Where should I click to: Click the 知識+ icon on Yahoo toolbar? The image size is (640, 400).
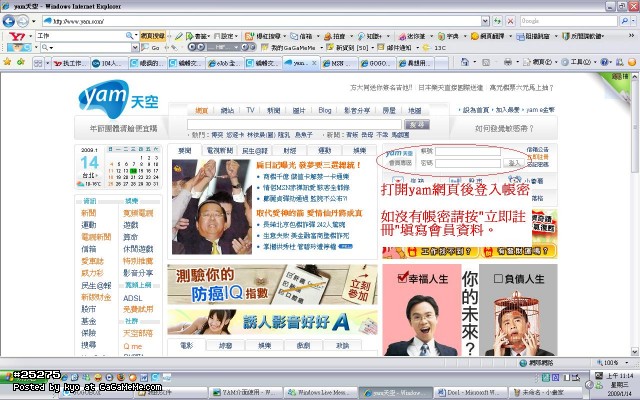pyautogui.click(x=361, y=36)
